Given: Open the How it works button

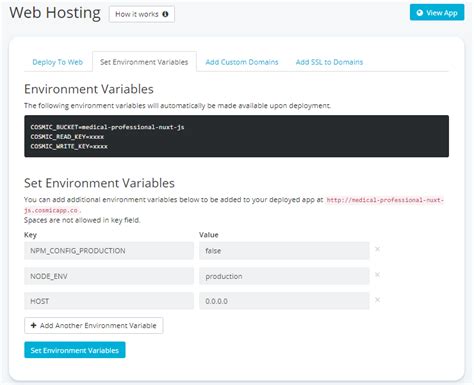Looking at the screenshot, I should click(142, 14).
